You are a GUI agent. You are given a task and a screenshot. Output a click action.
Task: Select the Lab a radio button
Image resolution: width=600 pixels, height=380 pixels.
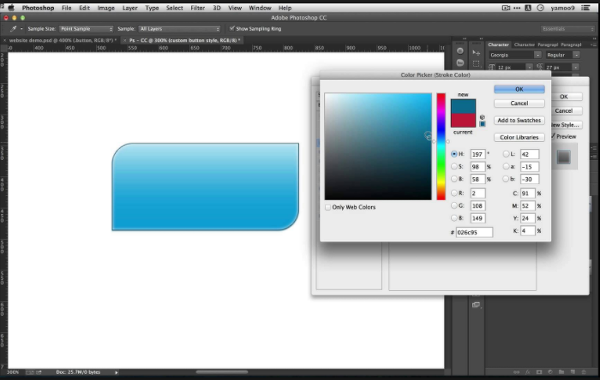[x=506, y=166]
